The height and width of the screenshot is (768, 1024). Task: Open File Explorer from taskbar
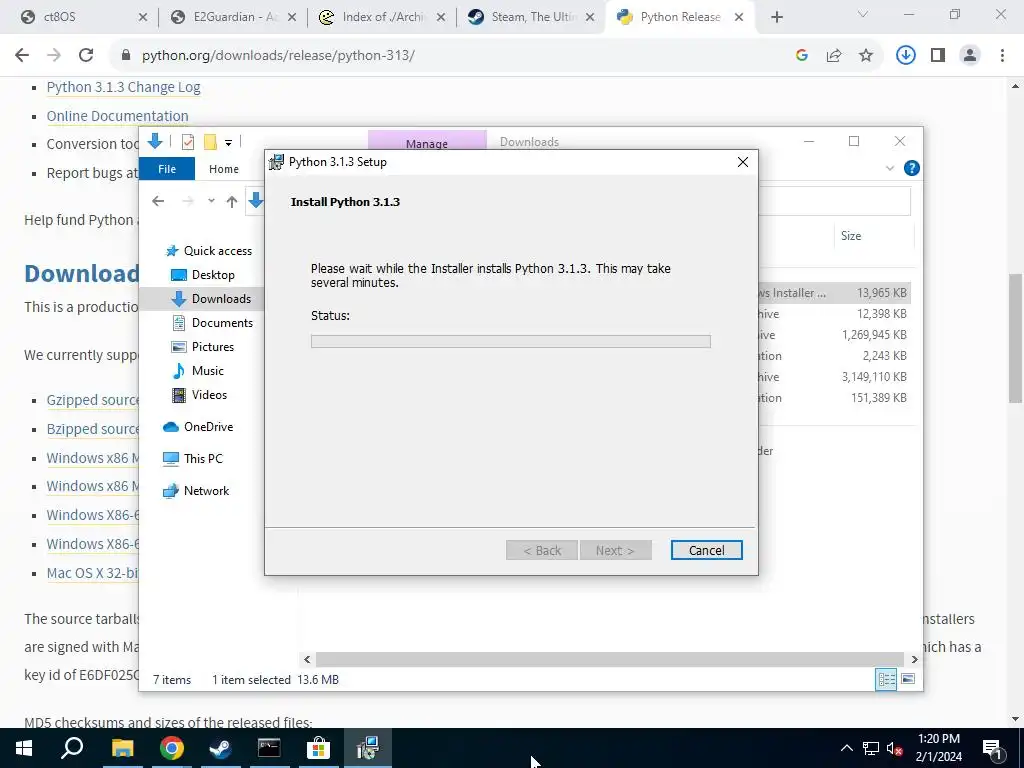(x=122, y=748)
